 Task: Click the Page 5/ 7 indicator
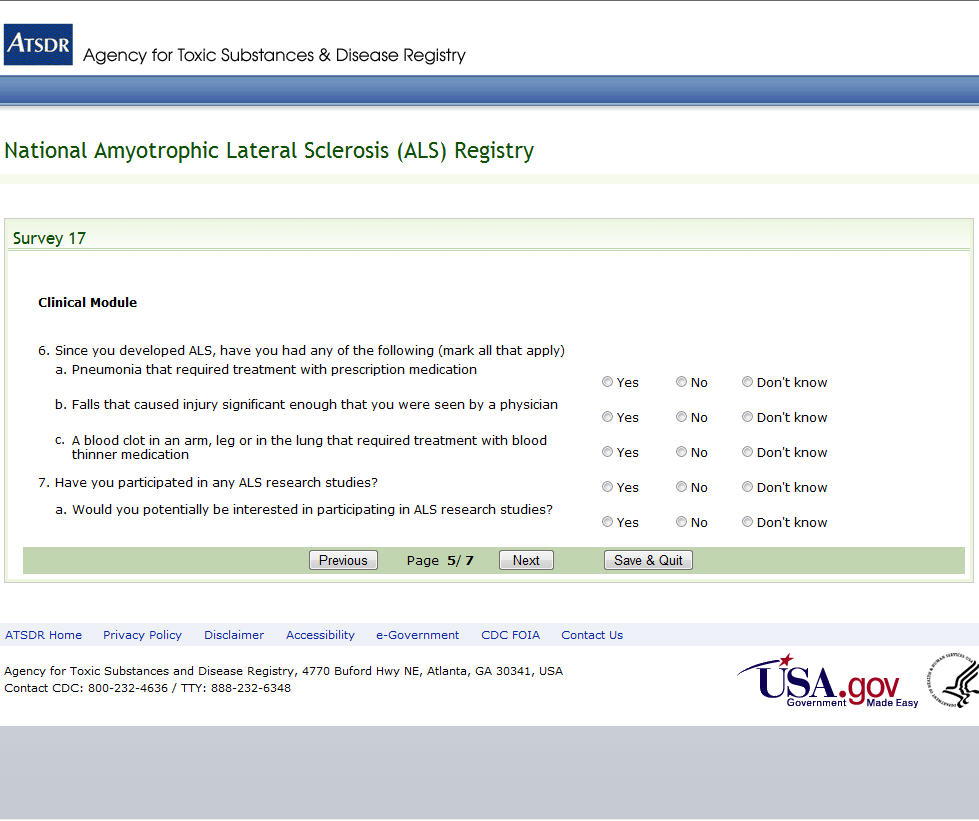(440, 561)
